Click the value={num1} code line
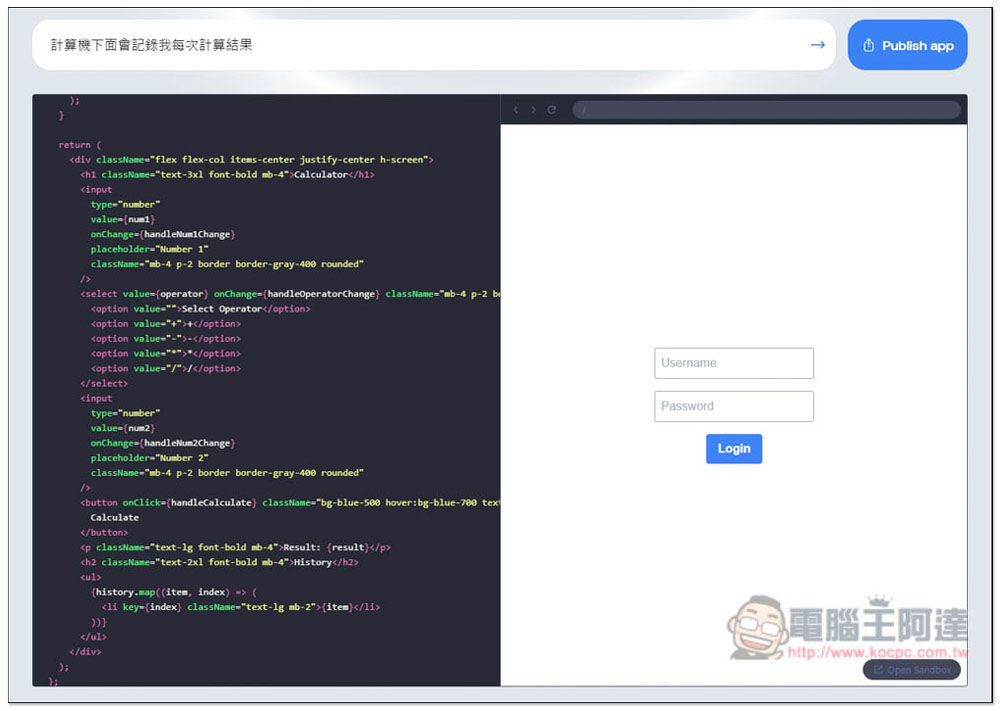Image resolution: width=1000 pixels, height=711 pixels. (x=122, y=219)
